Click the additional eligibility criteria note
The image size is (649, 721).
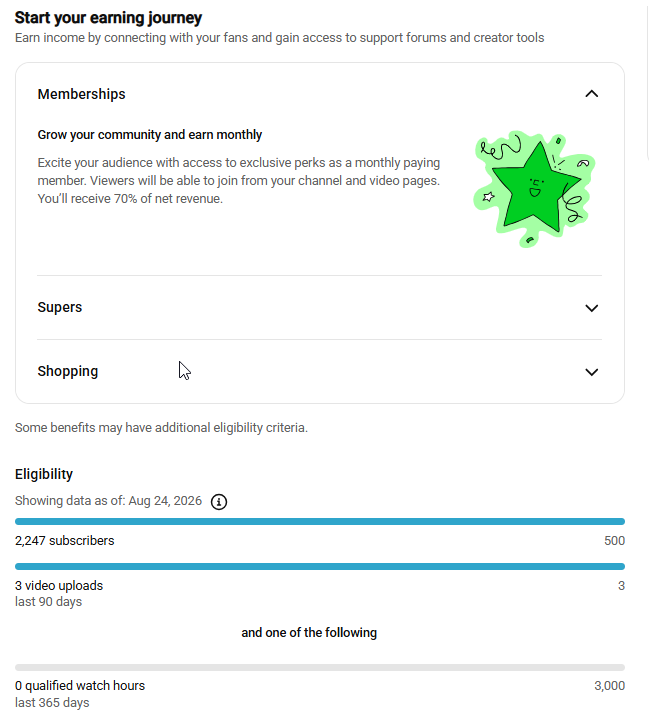tap(161, 428)
